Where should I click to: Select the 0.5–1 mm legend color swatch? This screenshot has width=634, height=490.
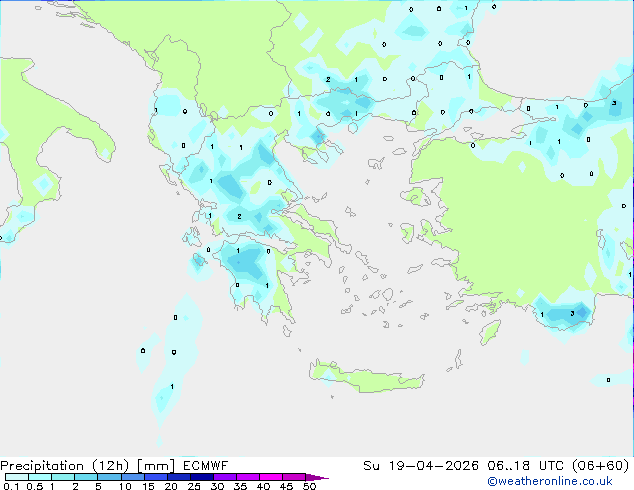[x=40, y=477]
